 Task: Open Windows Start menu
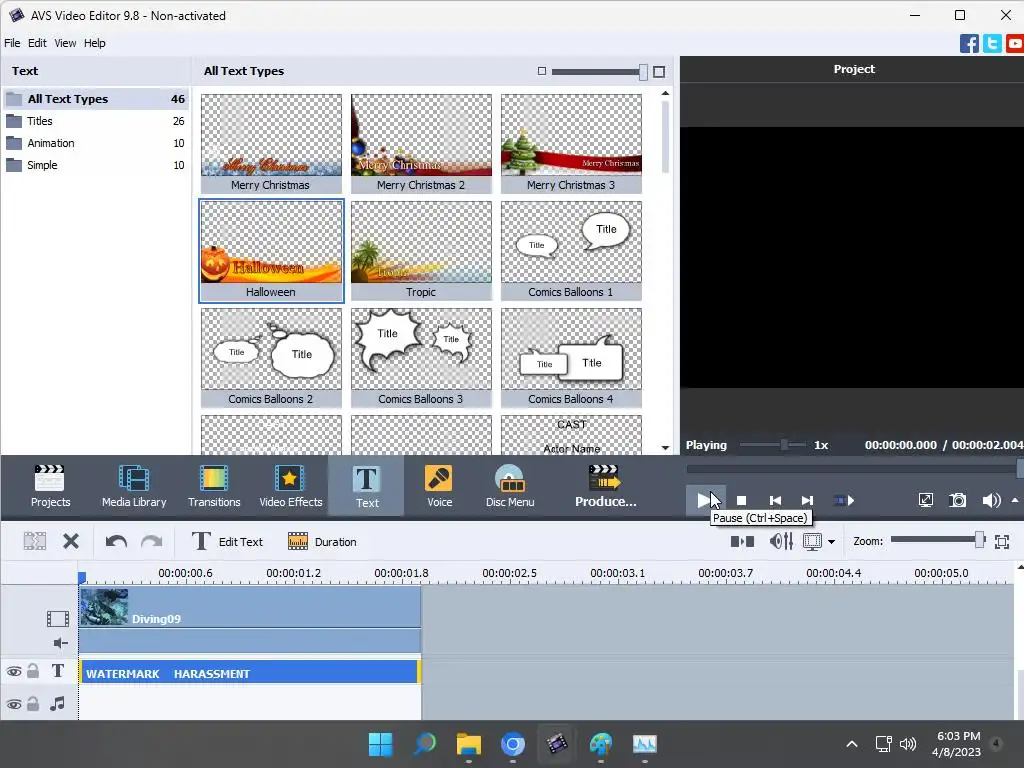click(x=380, y=744)
